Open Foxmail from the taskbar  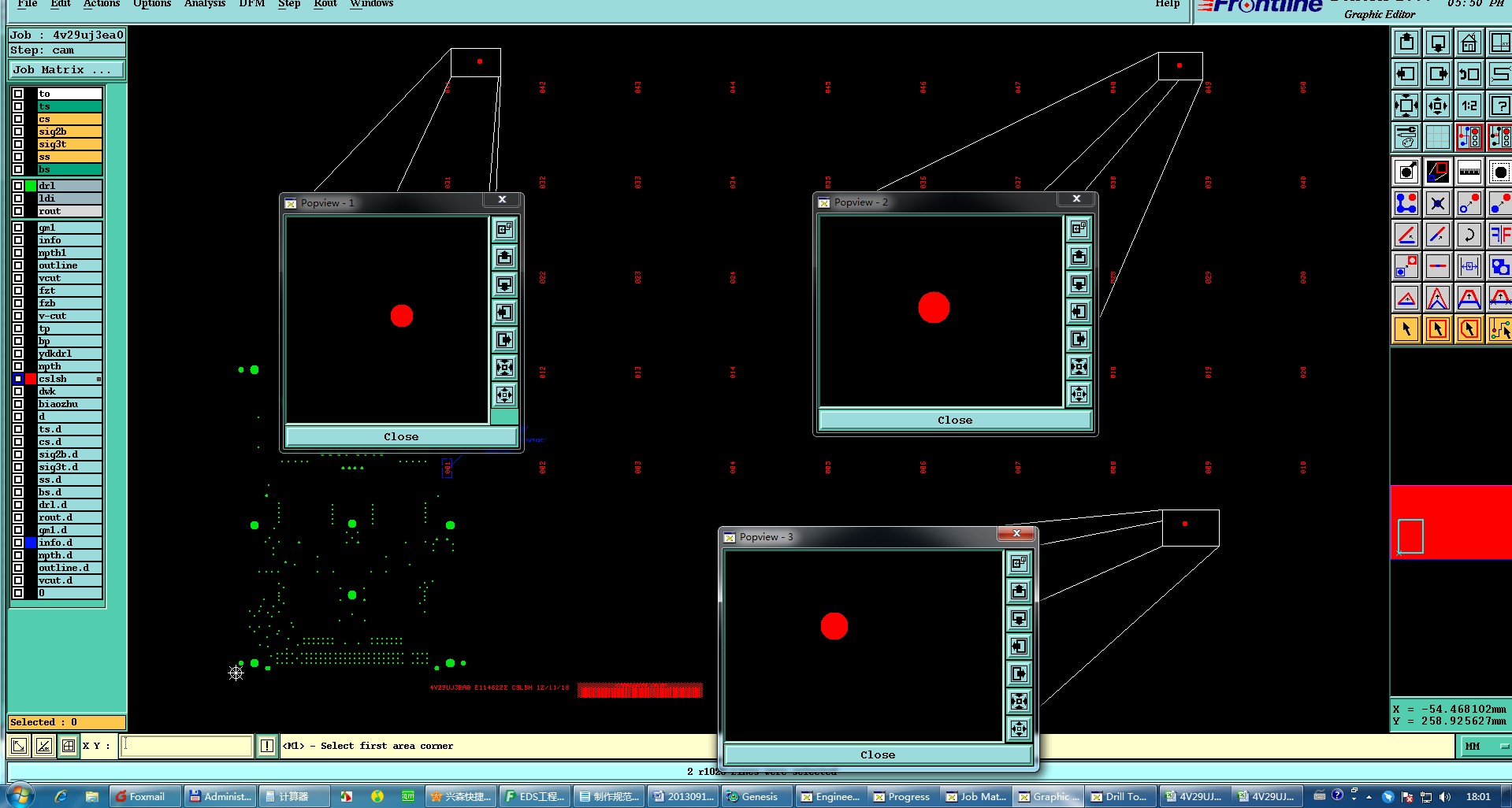pyautogui.click(x=144, y=796)
